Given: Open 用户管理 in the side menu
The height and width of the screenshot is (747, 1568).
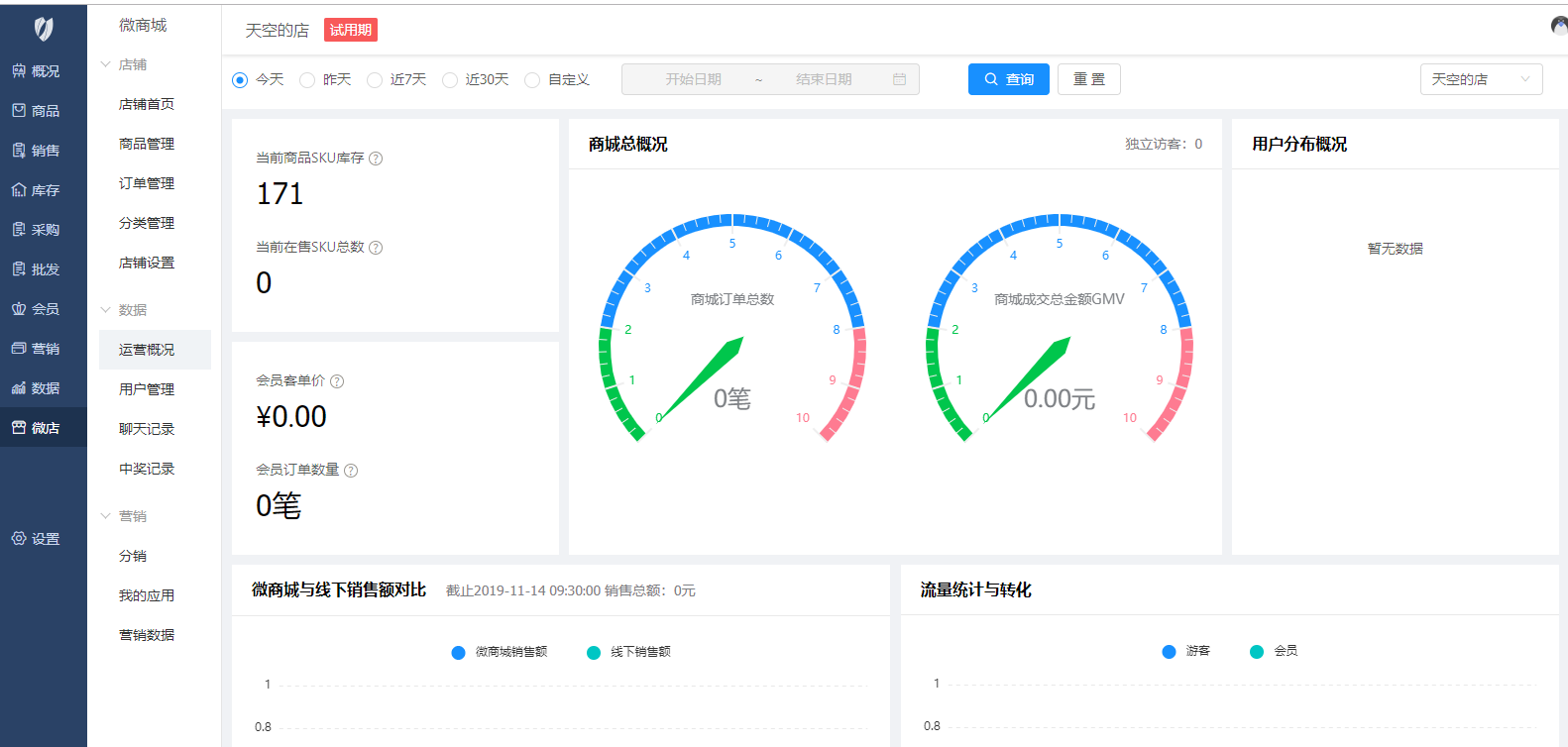Looking at the screenshot, I should click(147, 389).
